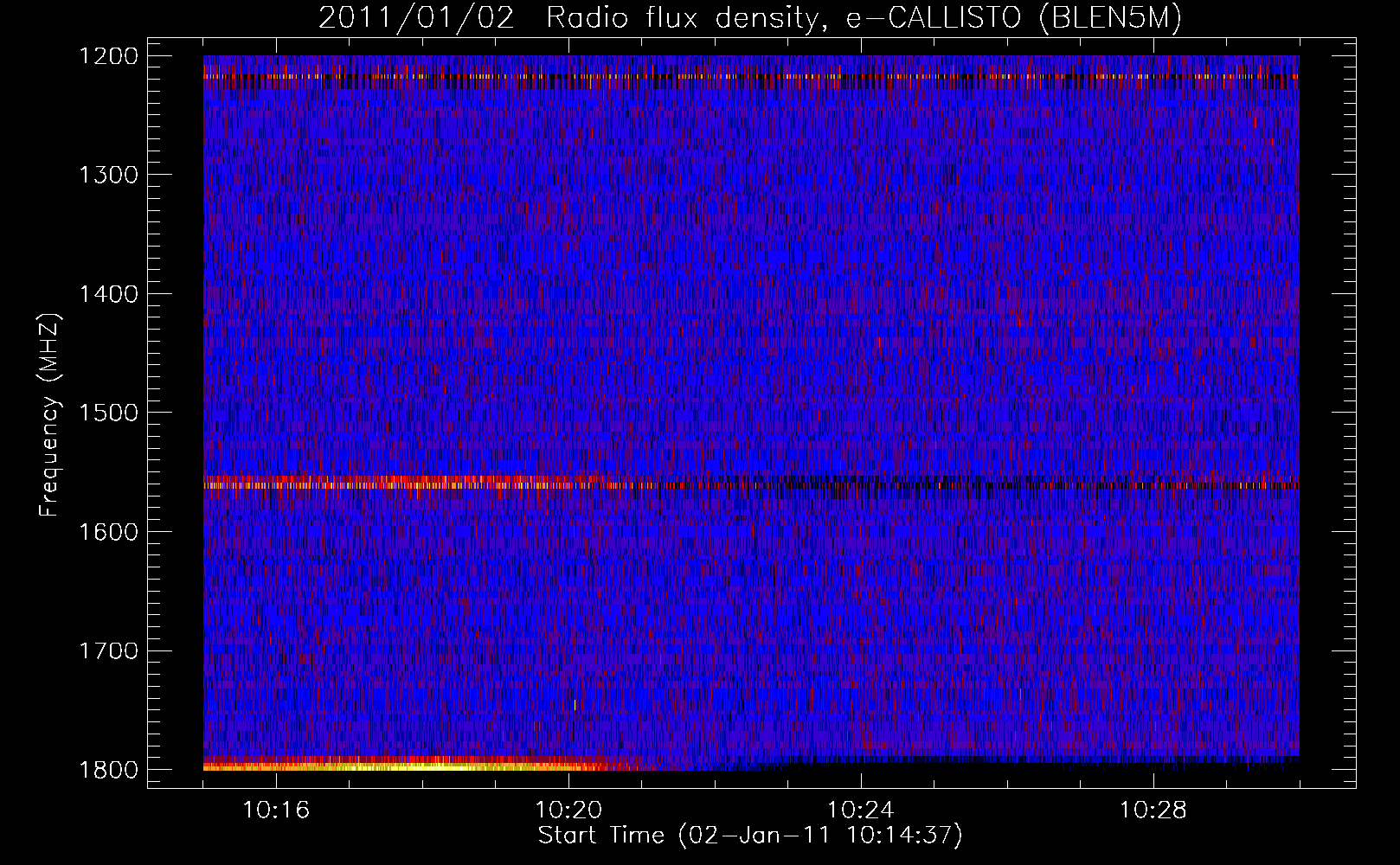Click the 10:16 time axis label
Image resolution: width=1400 pixels, height=865 pixels.
click(x=276, y=811)
